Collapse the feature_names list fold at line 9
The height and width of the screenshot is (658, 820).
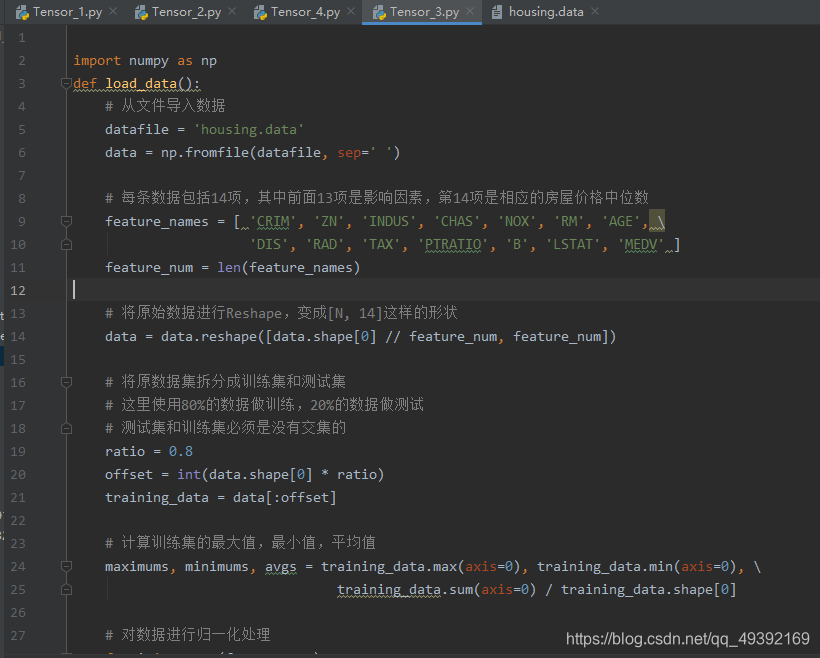(x=66, y=221)
